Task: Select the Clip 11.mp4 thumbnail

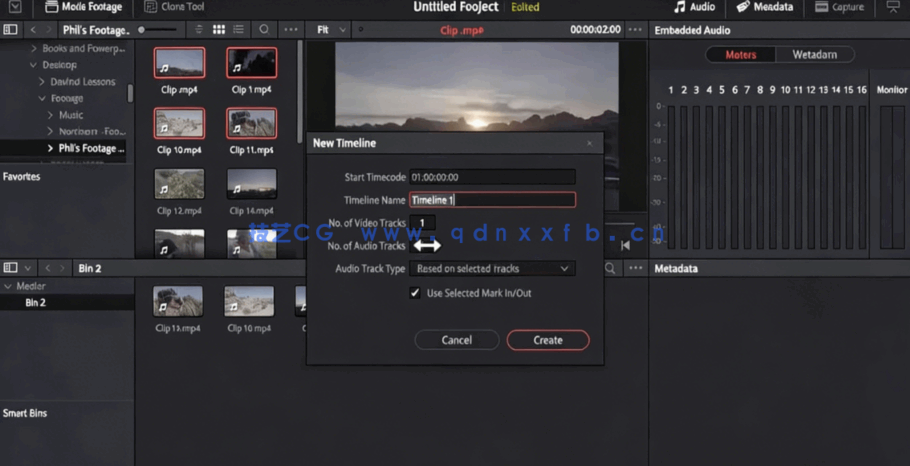Action: [x=252, y=123]
